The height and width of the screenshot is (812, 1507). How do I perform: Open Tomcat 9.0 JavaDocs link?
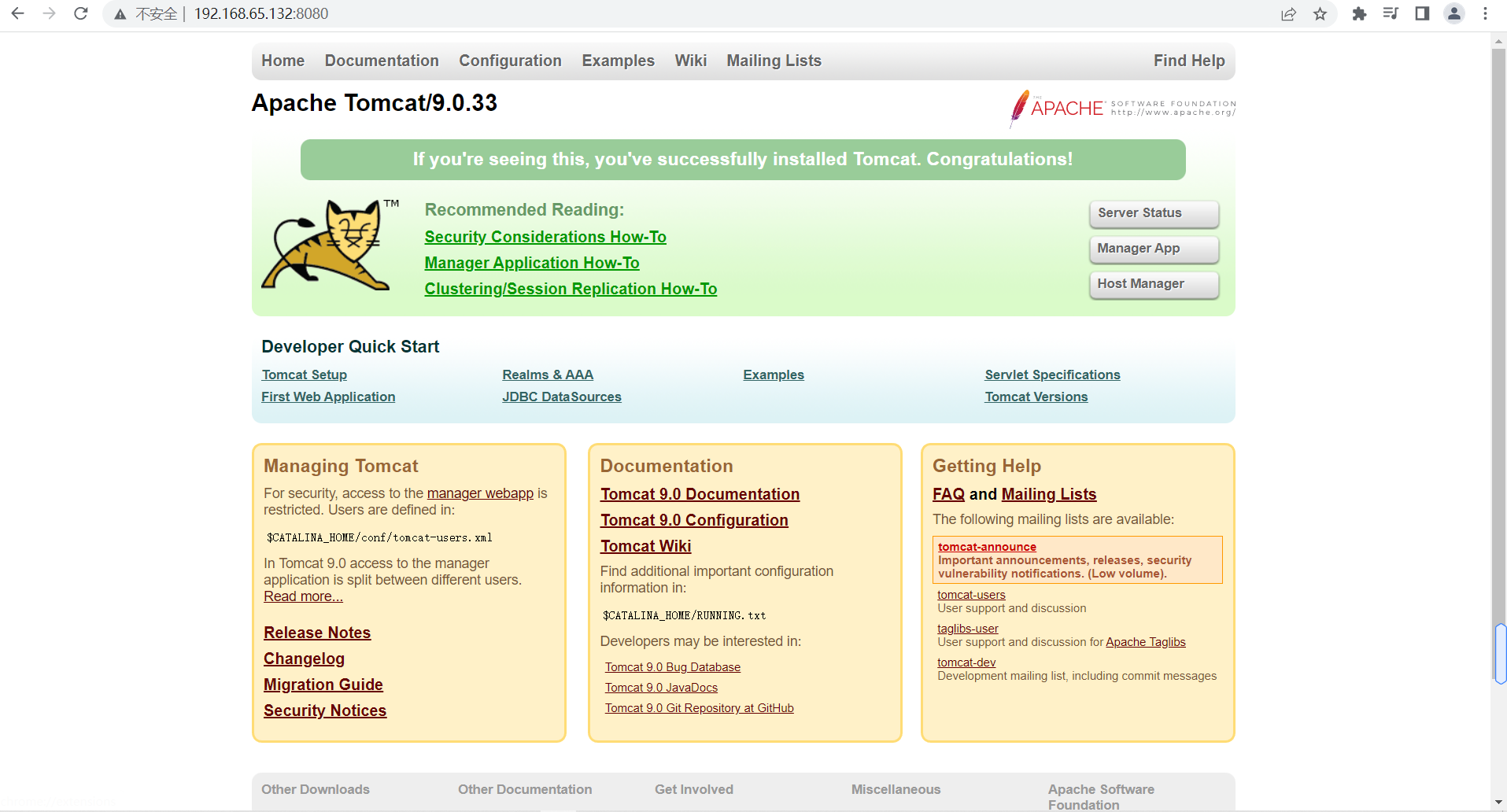(x=661, y=688)
